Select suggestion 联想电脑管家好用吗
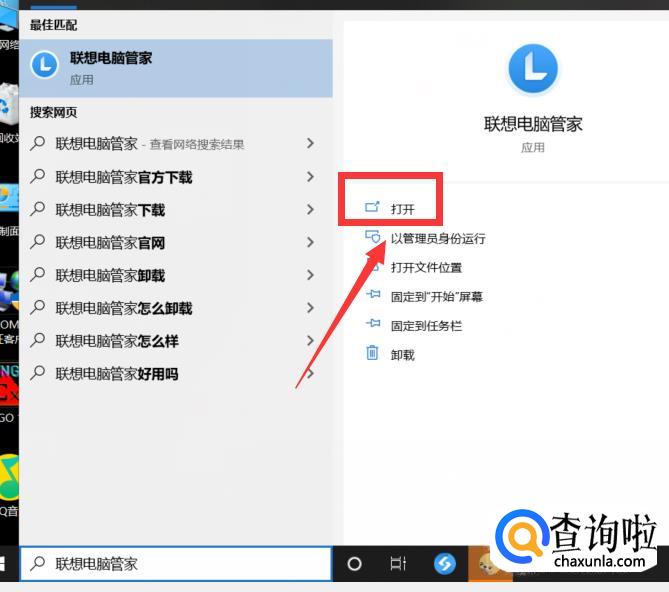669x592 pixels. (174, 374)
